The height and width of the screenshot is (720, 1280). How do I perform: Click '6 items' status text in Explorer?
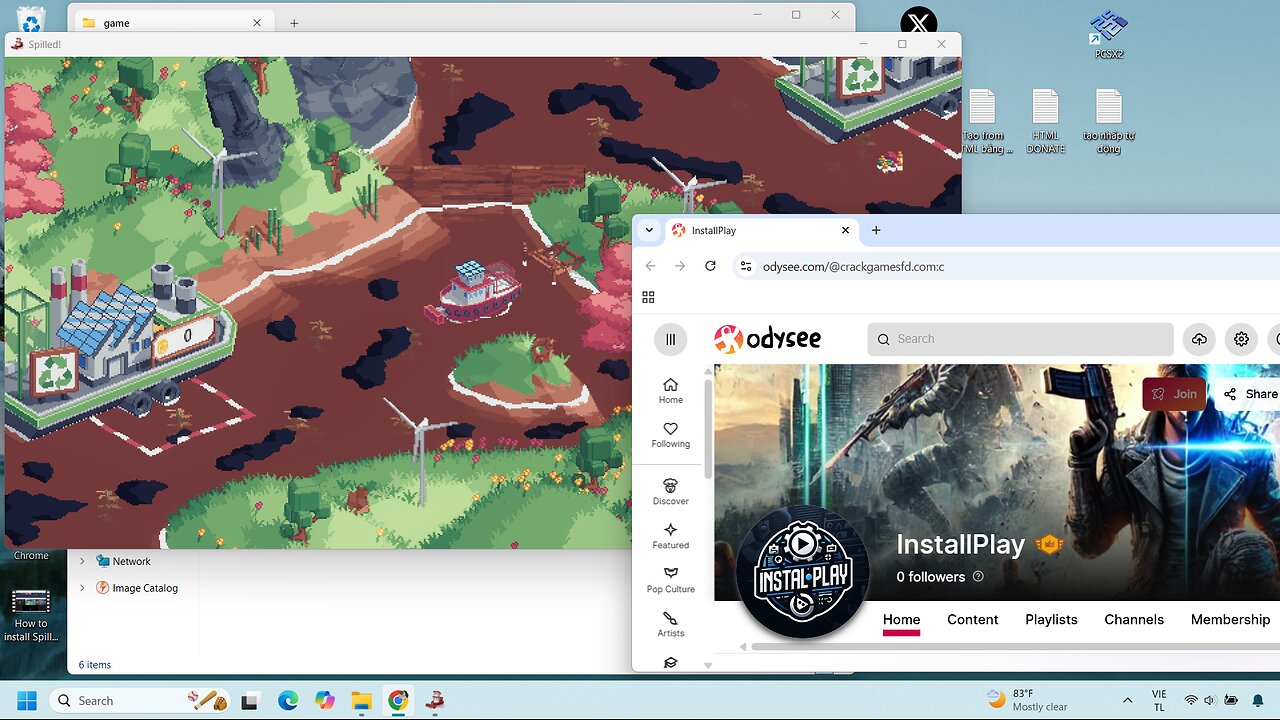tap(95, 664)
